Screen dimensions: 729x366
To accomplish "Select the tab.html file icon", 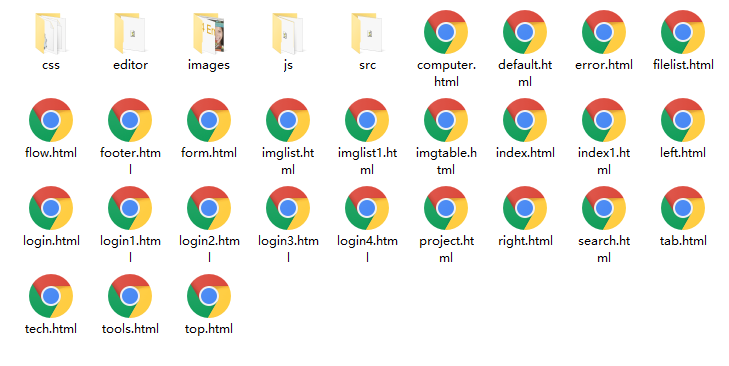I will point(683,208).
